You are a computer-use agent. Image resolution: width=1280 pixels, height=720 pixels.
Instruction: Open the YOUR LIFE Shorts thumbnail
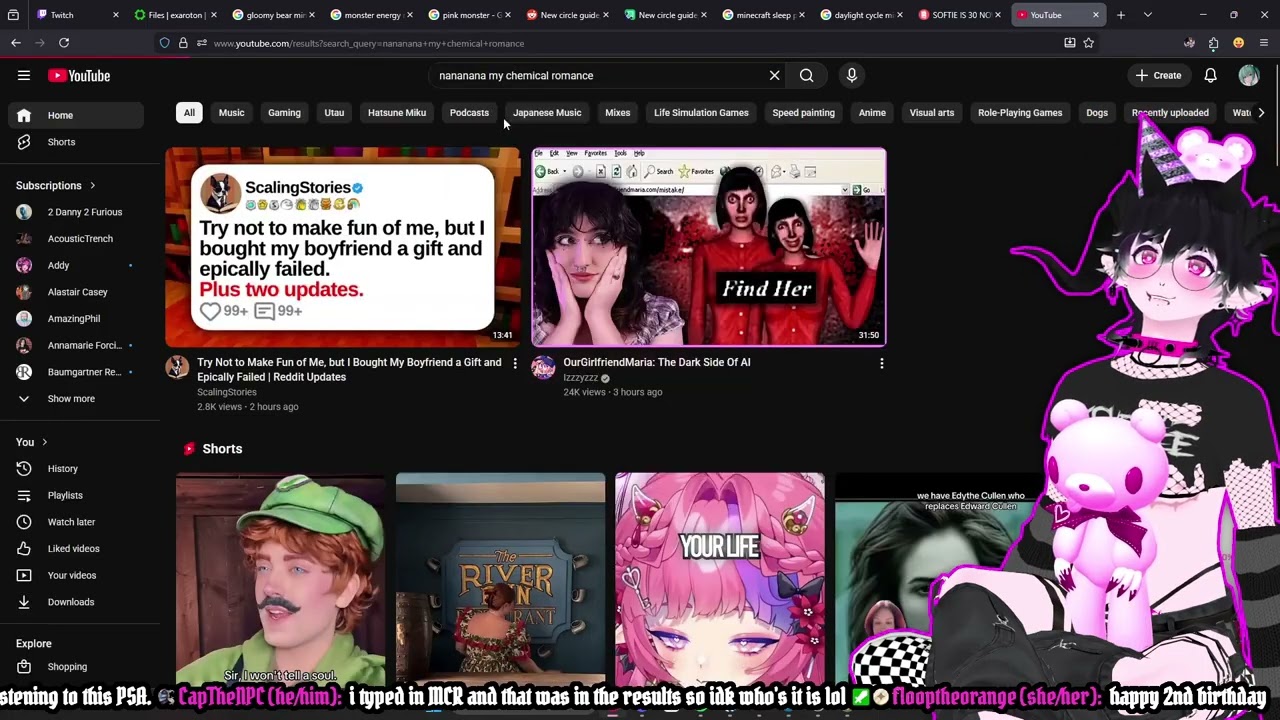click(x=720, y=580)
